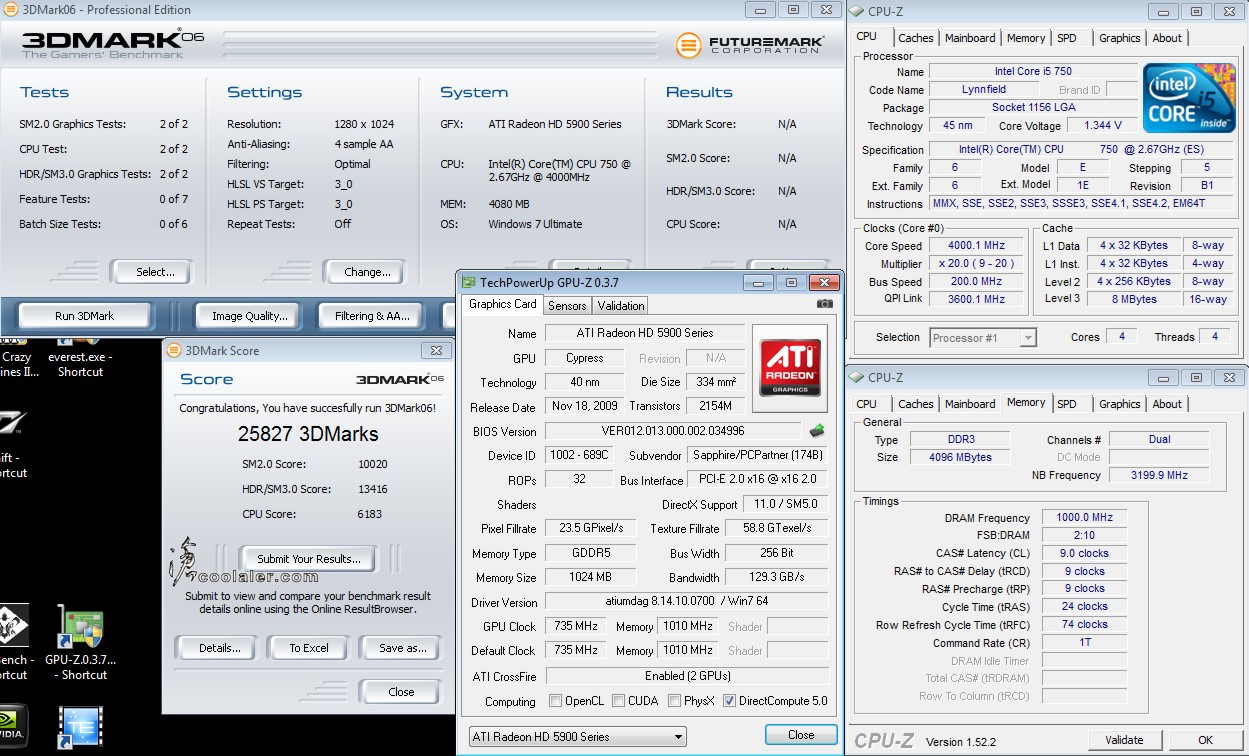Select the Graphics Card tab in GPU-Z
Viewport: 1249px width, 756px height.
[503, 304]
